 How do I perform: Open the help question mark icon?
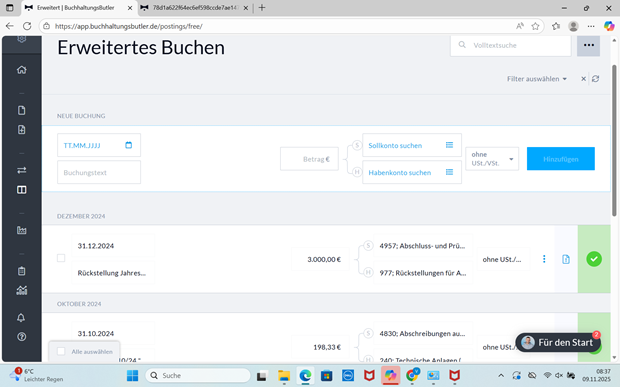point(22,337)
